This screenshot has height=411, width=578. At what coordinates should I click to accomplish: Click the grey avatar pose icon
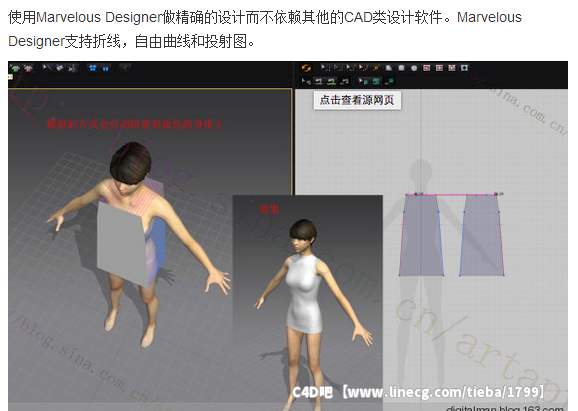point(73,68)
